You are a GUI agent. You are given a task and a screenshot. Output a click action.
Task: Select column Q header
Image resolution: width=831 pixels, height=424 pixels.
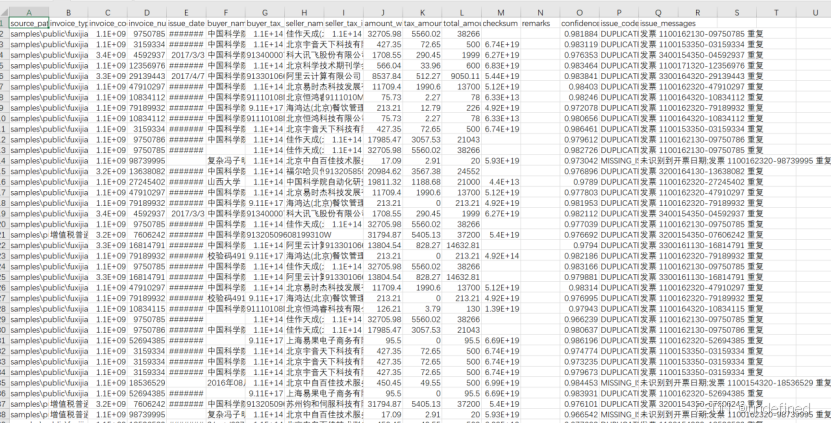click(x=658, y=13)
